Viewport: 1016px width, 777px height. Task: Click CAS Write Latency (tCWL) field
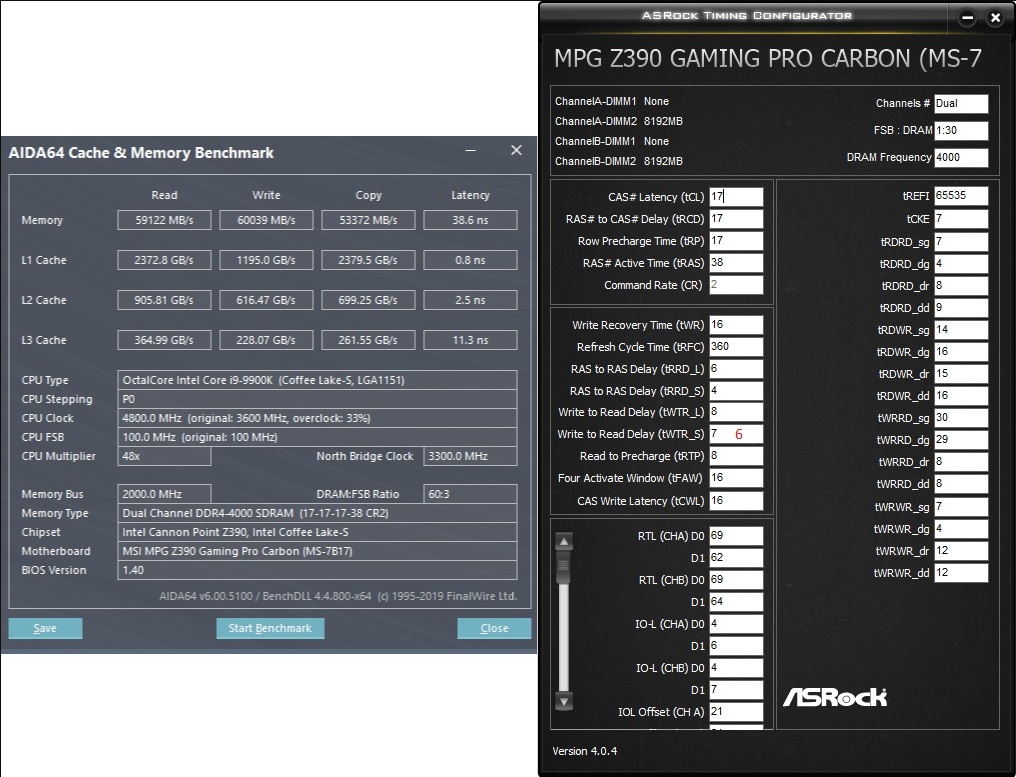[x=736, y=501]
